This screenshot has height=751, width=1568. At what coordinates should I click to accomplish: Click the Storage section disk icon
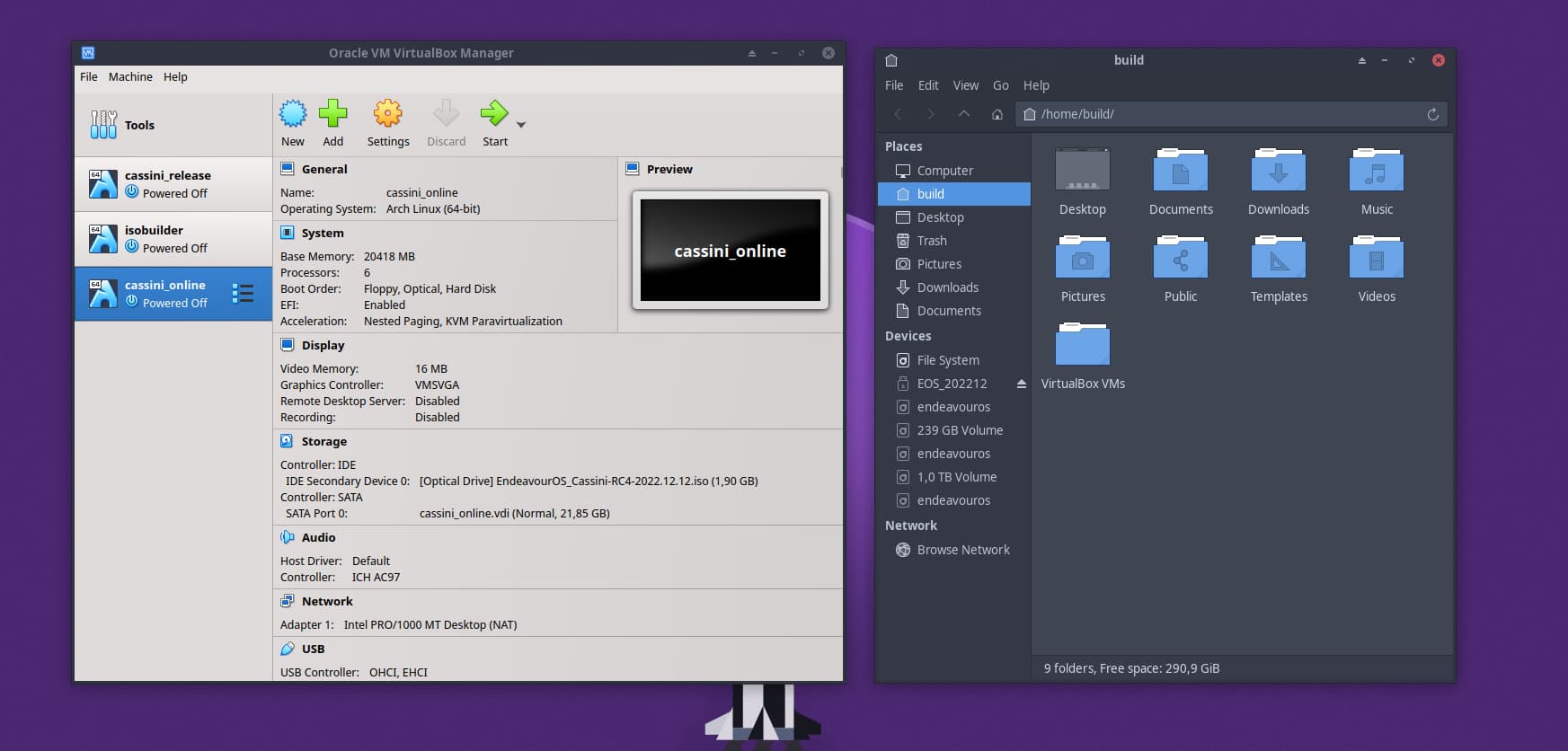[x=288, y=441]
